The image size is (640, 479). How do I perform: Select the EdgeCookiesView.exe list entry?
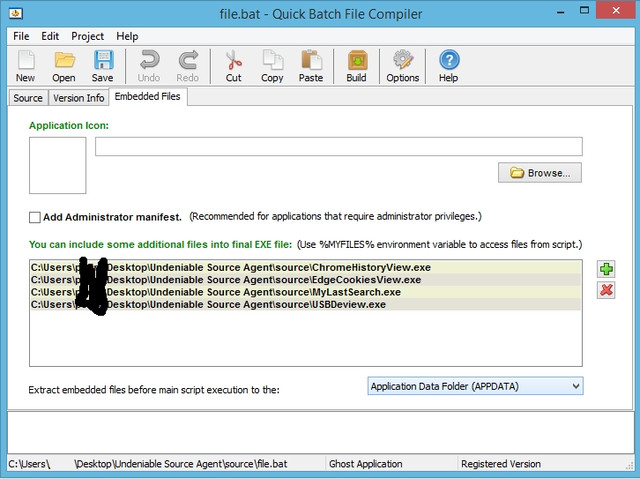305,280
